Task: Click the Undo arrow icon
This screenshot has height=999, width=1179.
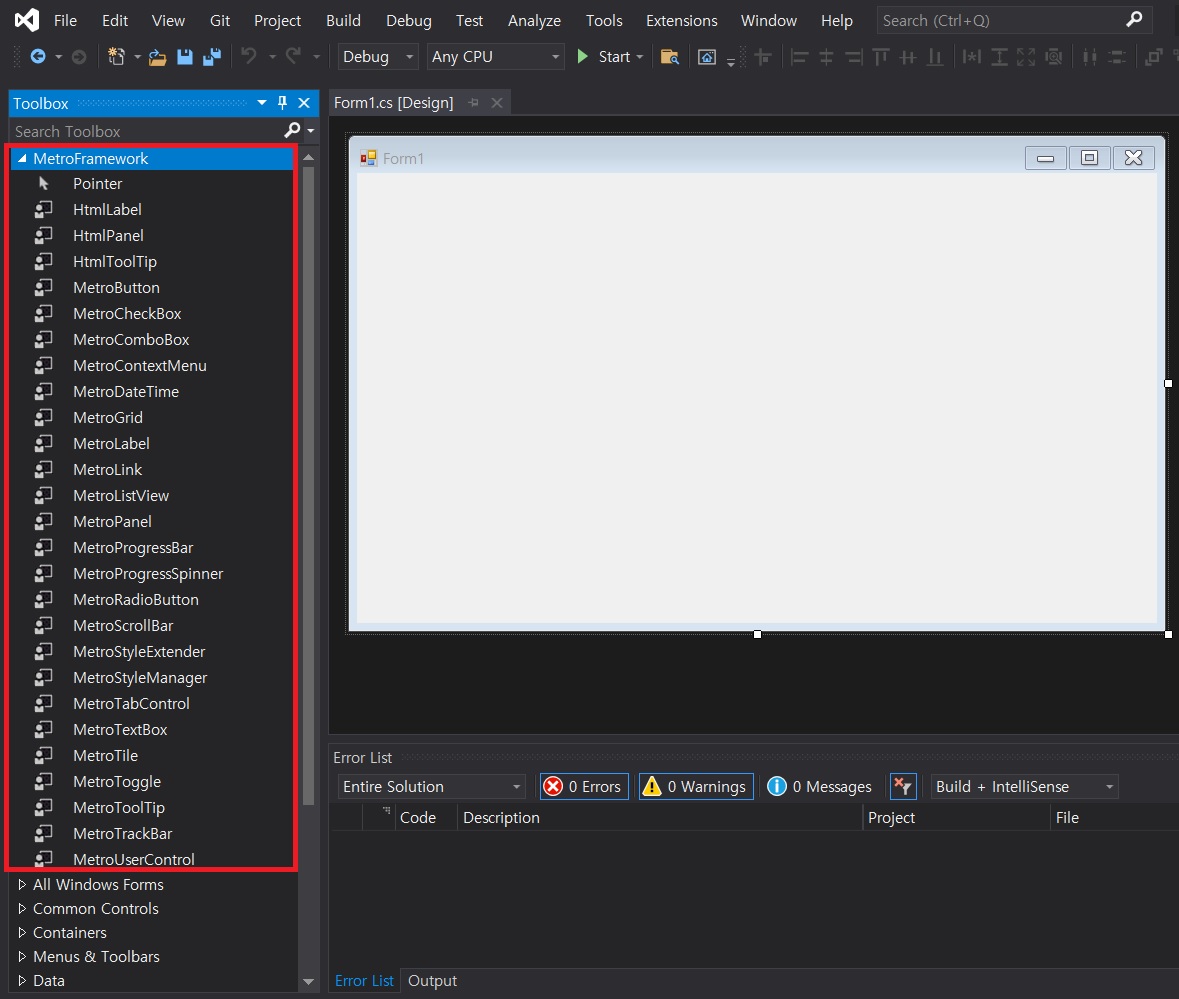Action: pyautogui.click(x=249, y=56)
